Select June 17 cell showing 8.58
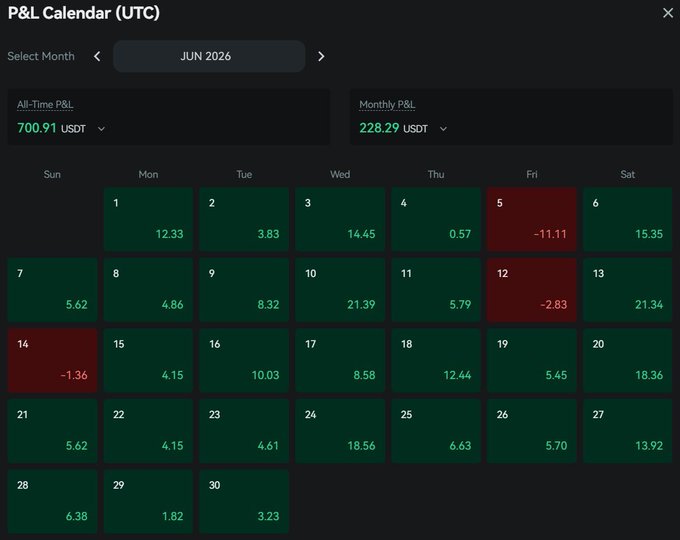680x540 pixels. 340,360
